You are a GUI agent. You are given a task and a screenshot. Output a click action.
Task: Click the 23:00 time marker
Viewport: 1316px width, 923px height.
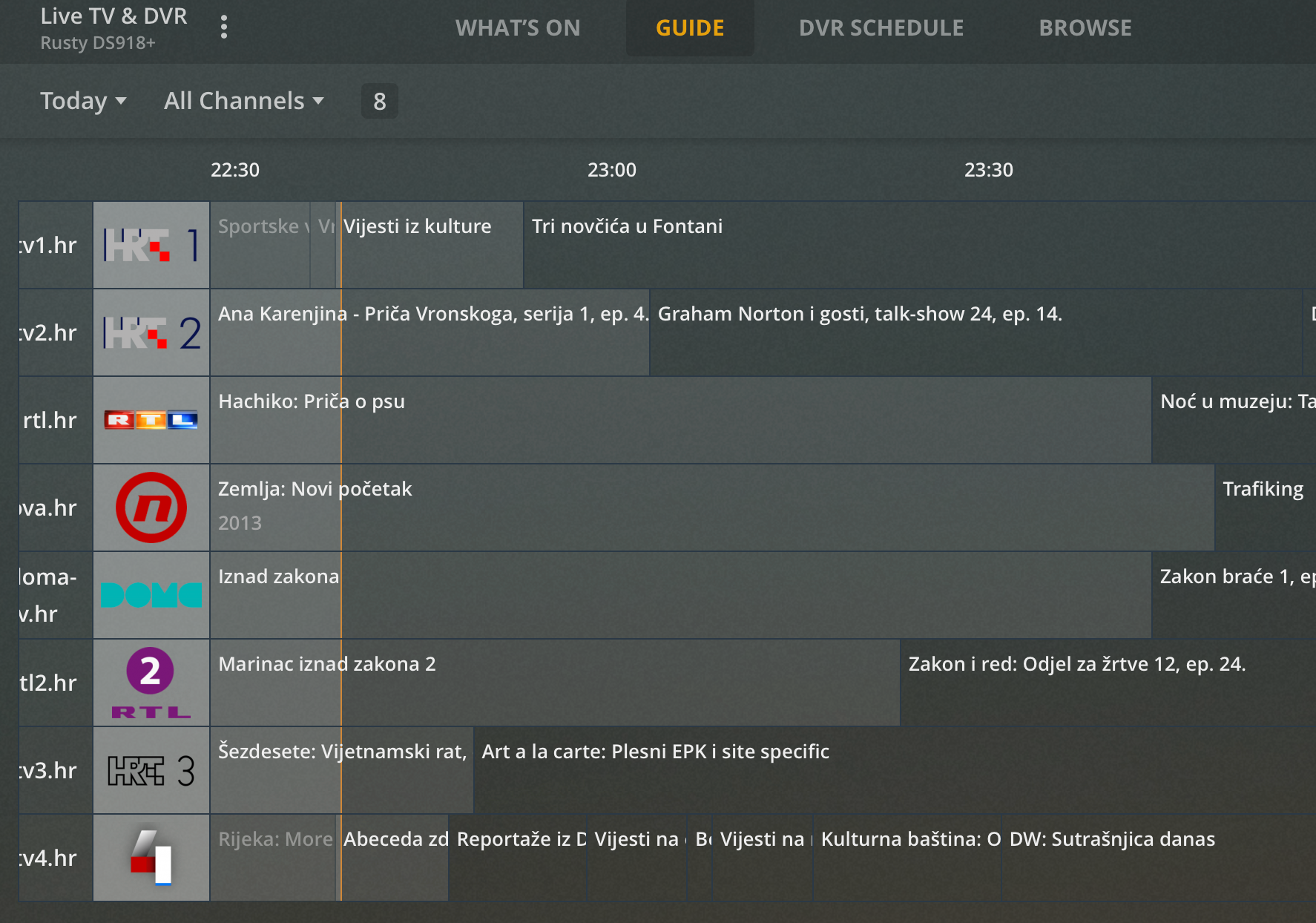point(612,170)
